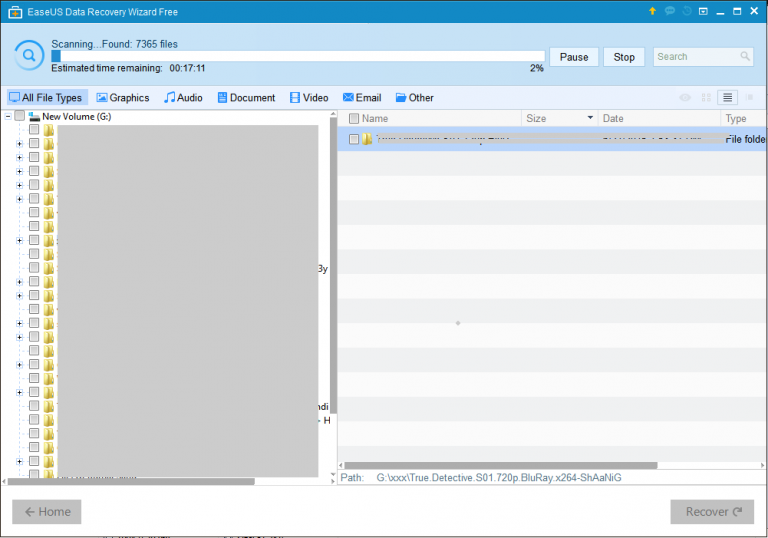The height and width of the screenshot is (538, 768).
Task: Click the folder icon in the file list row
Action: point(367,139)
